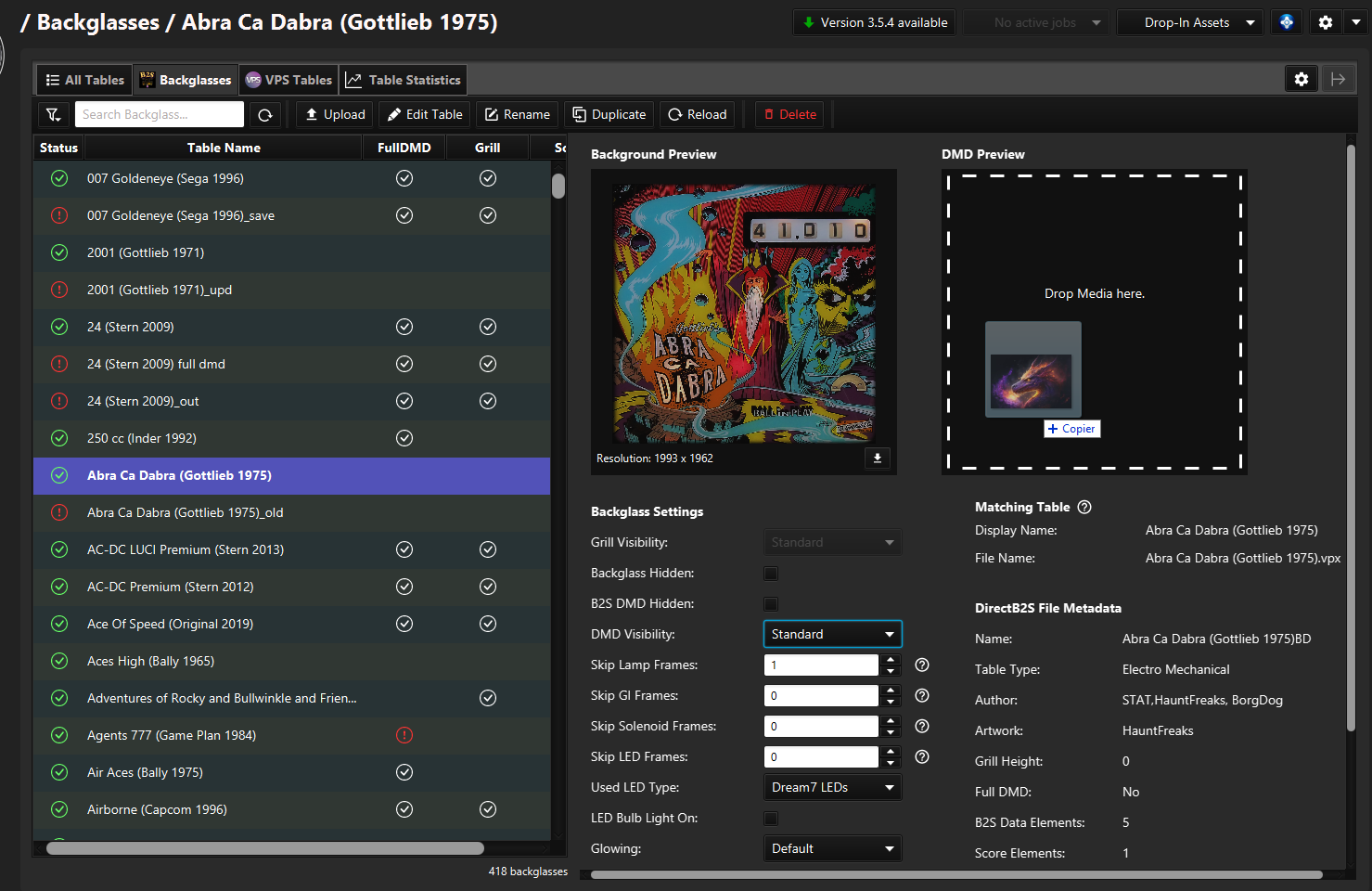1372x891 pixels.
Task: Download the background preview image
Action: [x=878, y=458]
